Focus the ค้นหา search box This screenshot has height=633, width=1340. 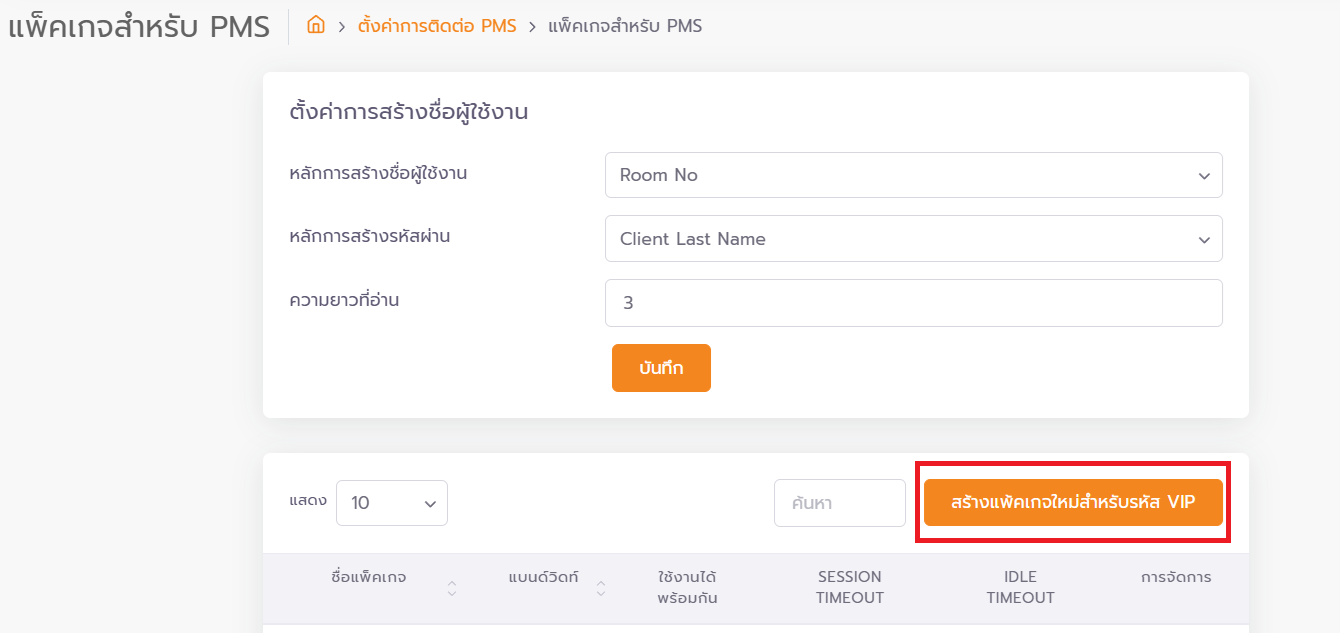(839, 503)
